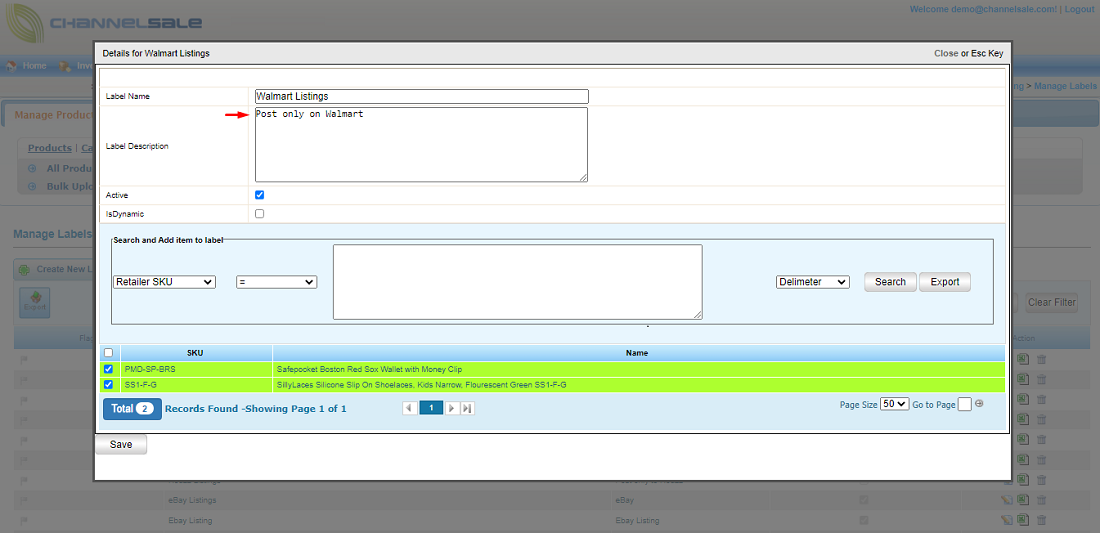Click the Logout link
1100x533 pixels.
(x=1080, y=9)
